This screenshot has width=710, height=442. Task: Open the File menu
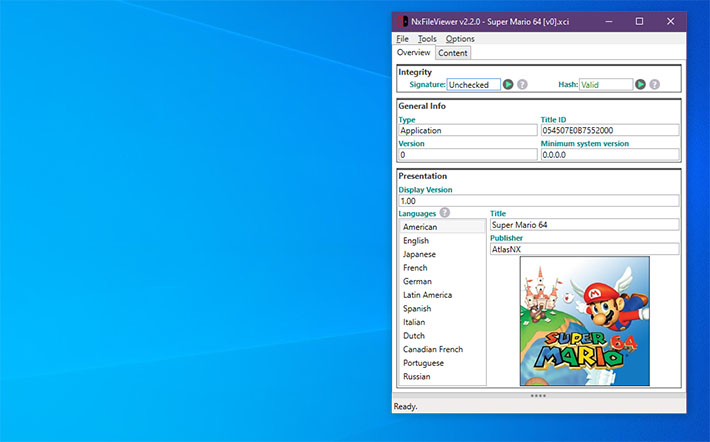click(403, 39)
